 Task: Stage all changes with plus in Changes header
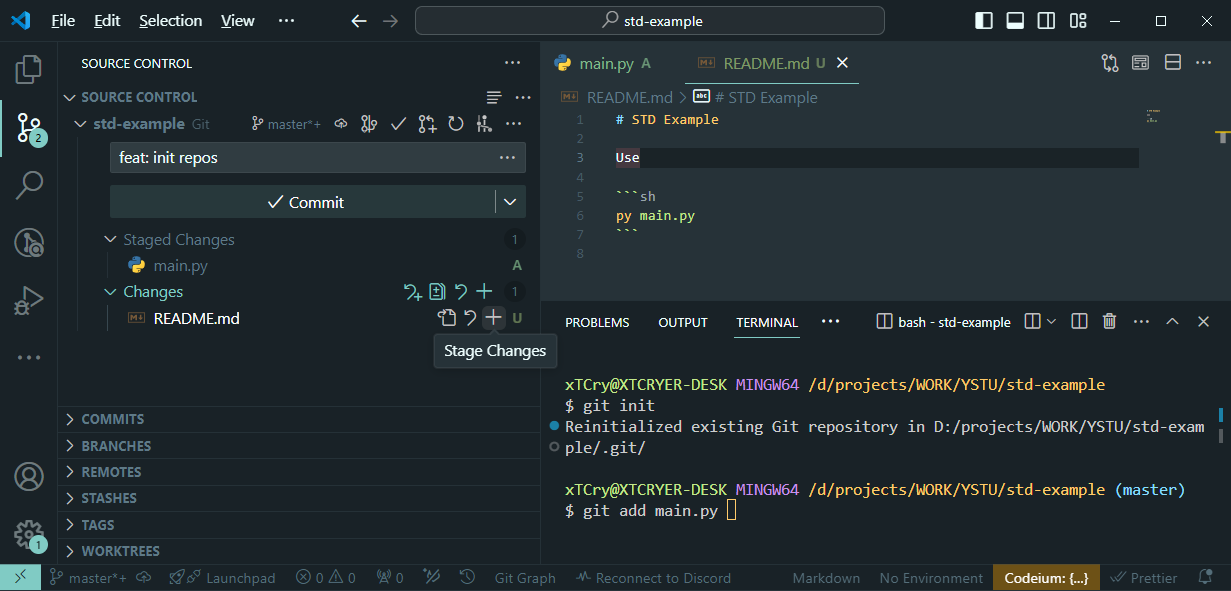[484, 292]
